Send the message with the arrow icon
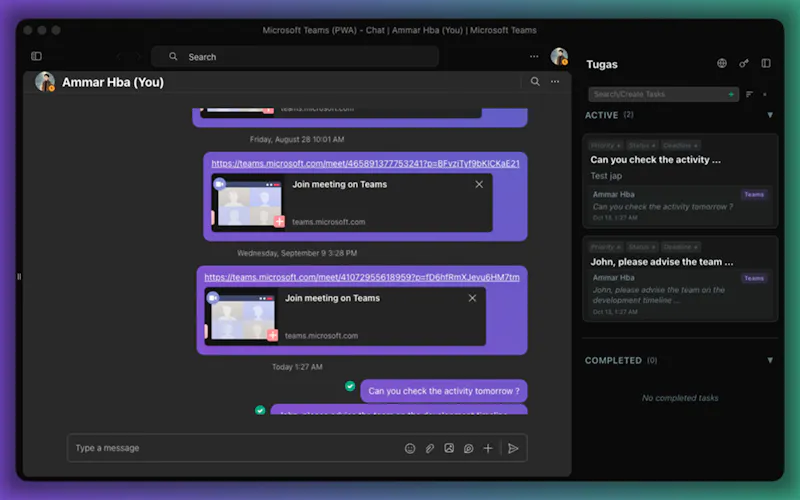This screenshot has height=500, width=800. [x=513, y=448]
